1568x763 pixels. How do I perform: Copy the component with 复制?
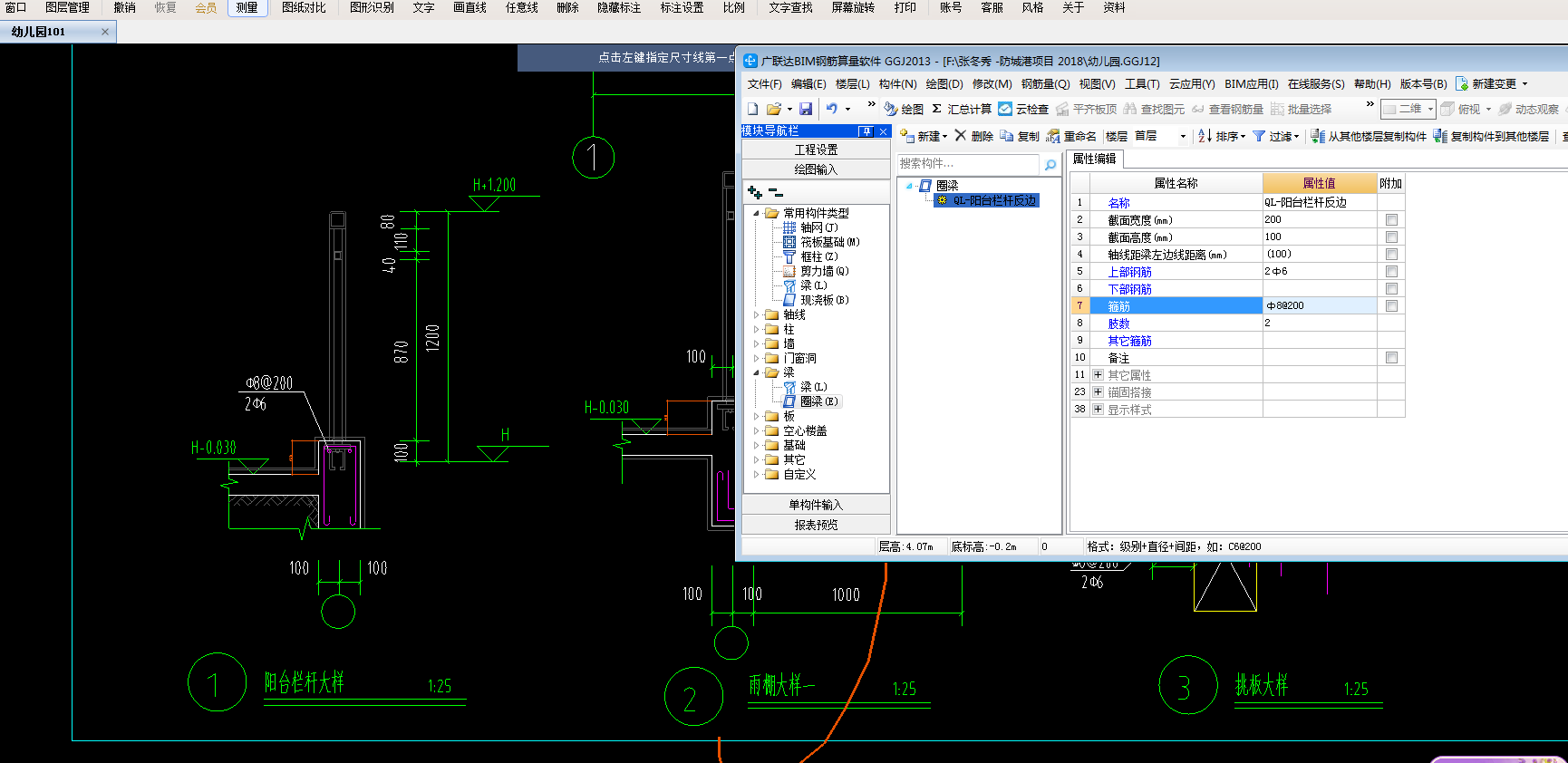pos(1020,136)
